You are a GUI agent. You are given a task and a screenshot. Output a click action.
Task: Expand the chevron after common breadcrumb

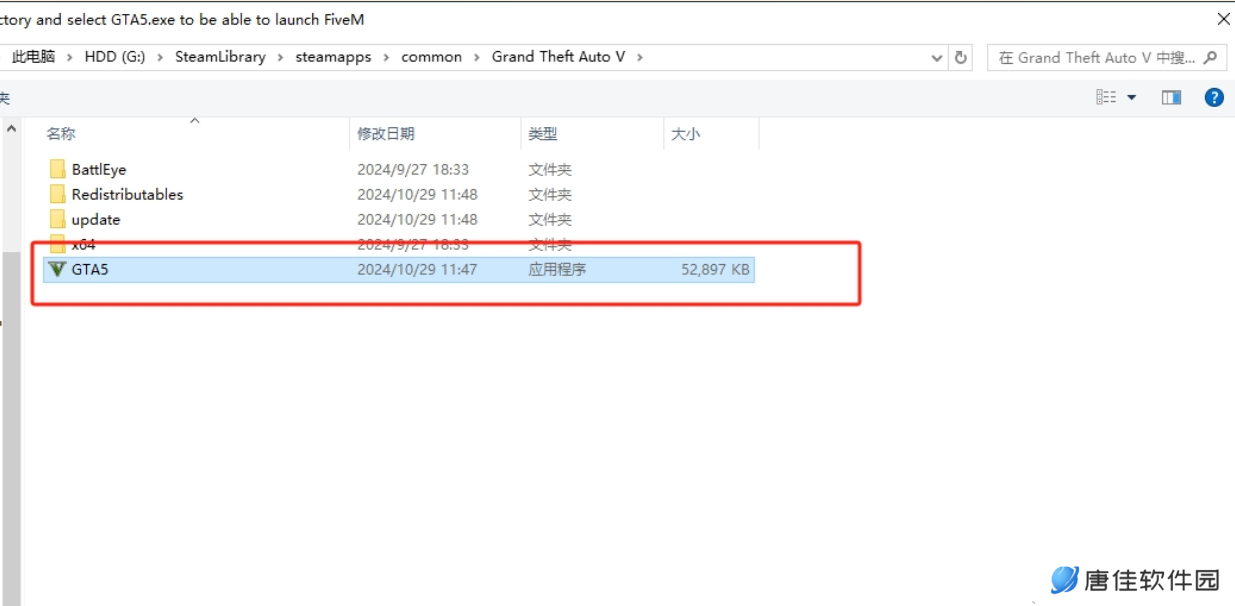pyautogui.click(x=477, y=57)
